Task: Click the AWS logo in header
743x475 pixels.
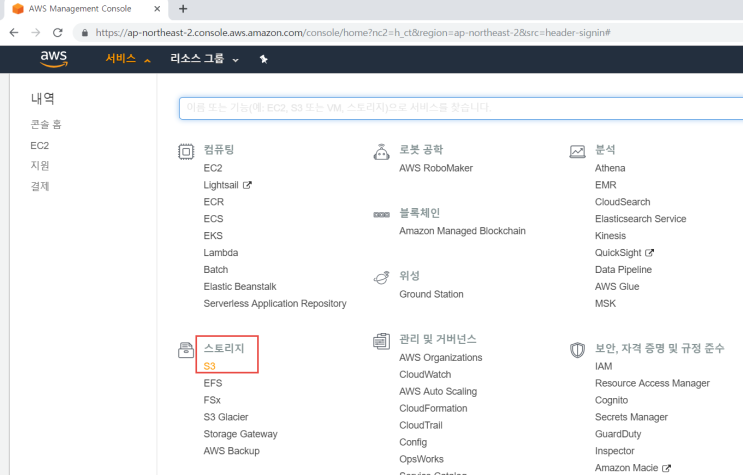Action: pos(54,59)
